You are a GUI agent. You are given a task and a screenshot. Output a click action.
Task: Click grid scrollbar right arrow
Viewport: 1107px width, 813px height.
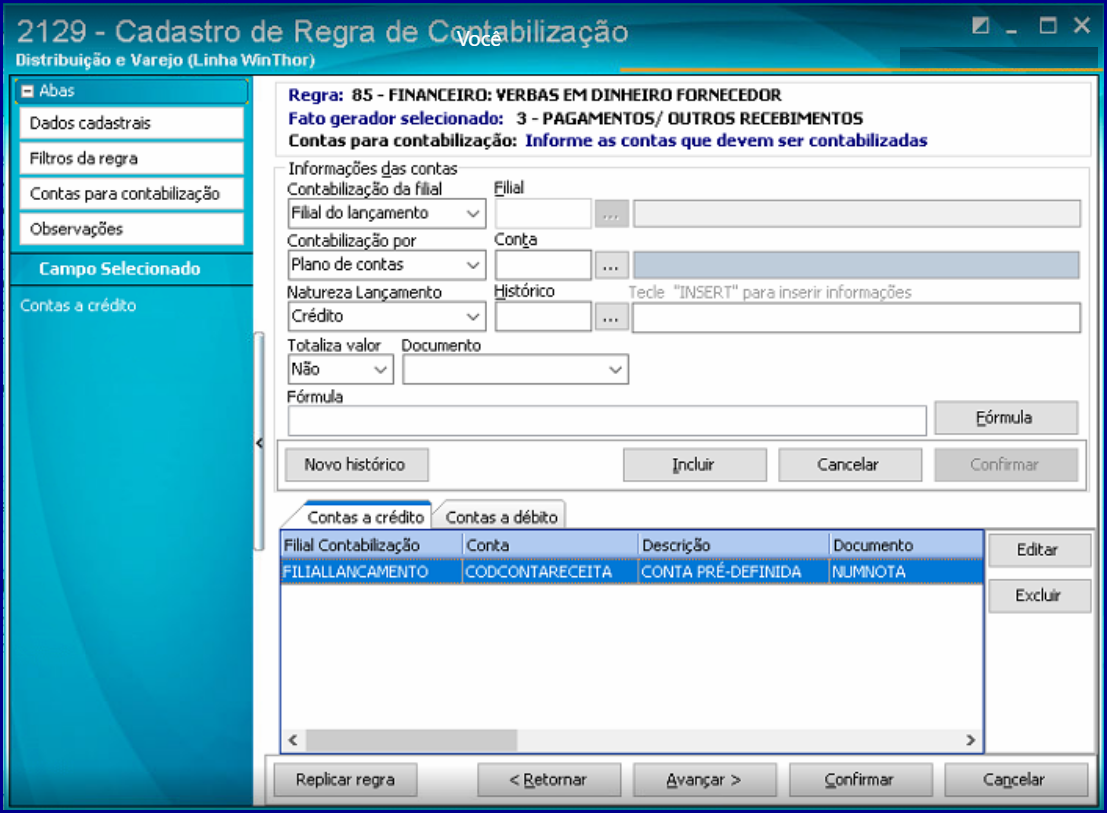point(971,740)
